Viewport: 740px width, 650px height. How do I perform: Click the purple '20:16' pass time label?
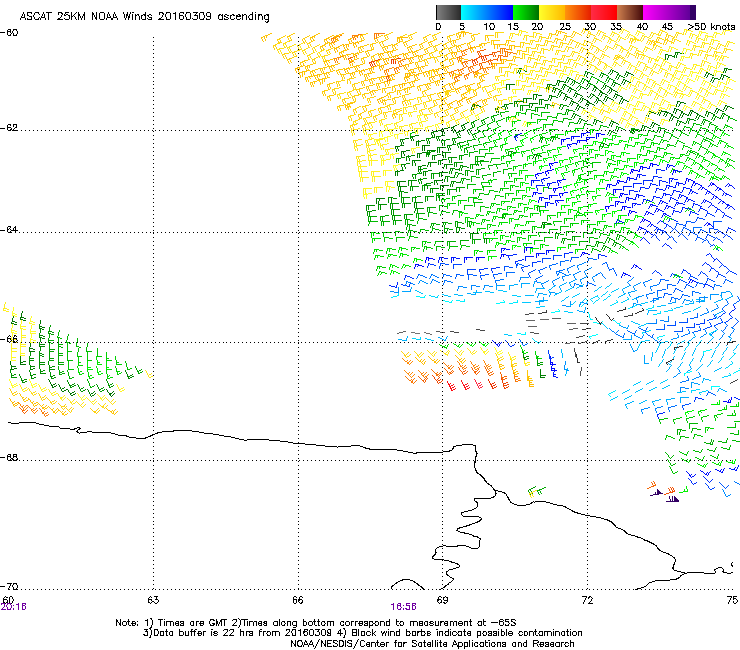click(14, 607)
